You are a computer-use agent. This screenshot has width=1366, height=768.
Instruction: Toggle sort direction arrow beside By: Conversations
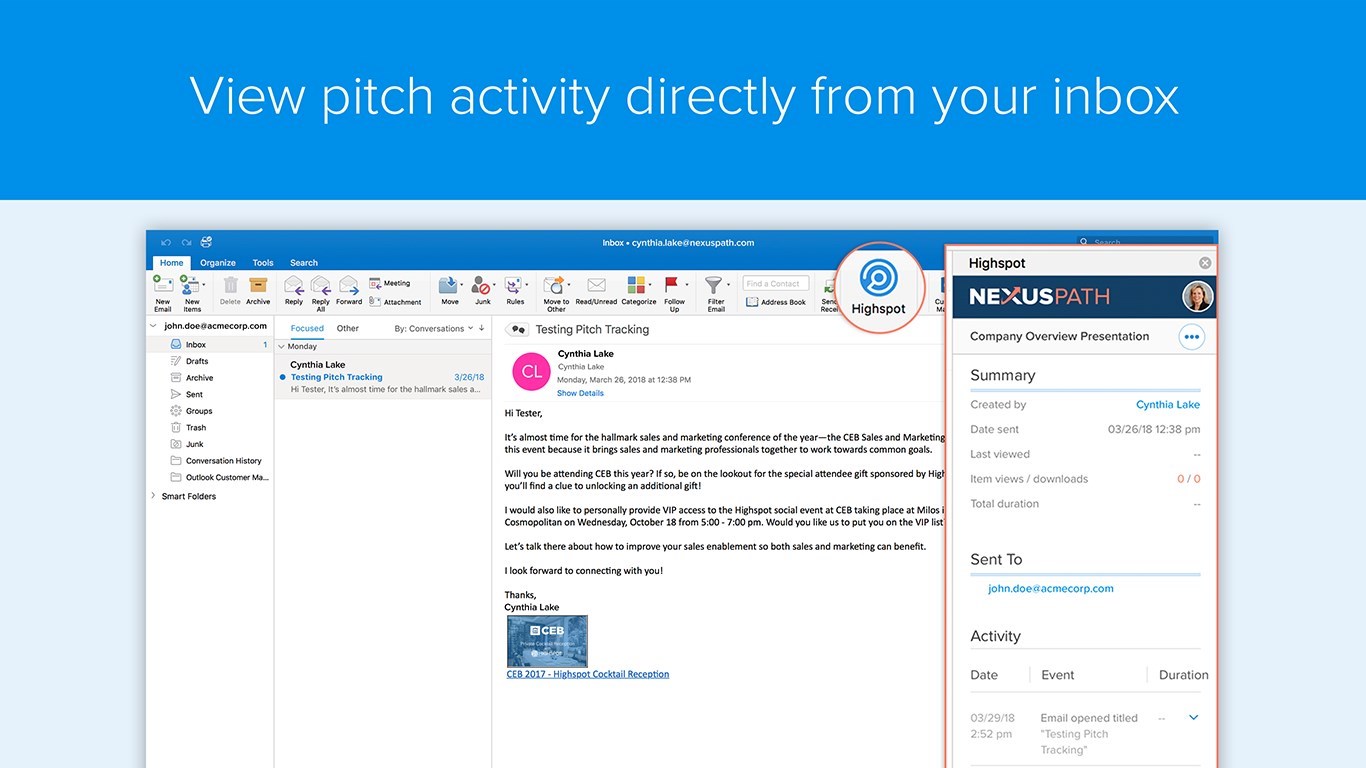click(482, 328)
